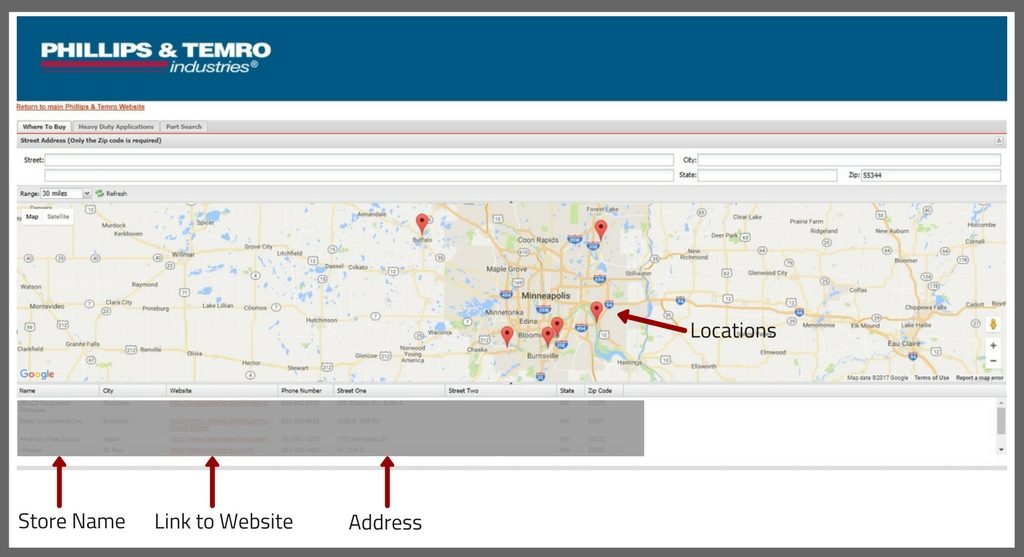Click into the City input field

(849, 160)
